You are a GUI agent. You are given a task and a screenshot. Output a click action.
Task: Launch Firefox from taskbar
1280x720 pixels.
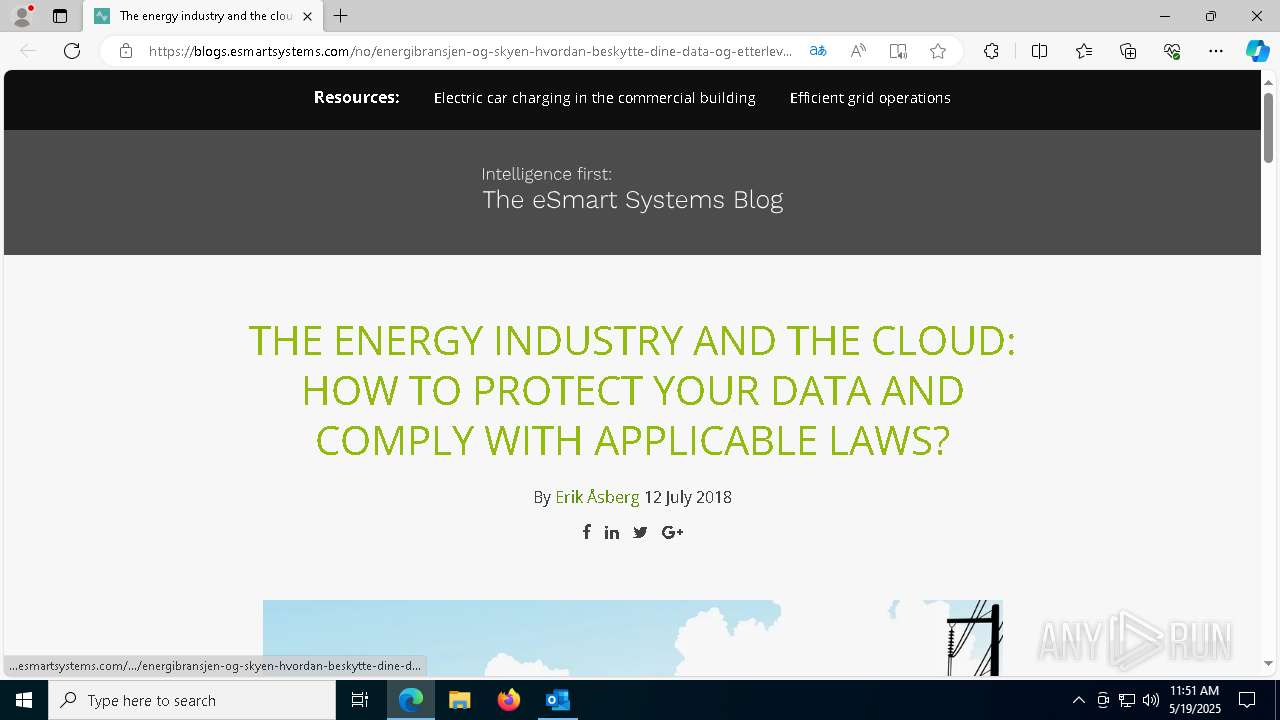pos(509,700)
